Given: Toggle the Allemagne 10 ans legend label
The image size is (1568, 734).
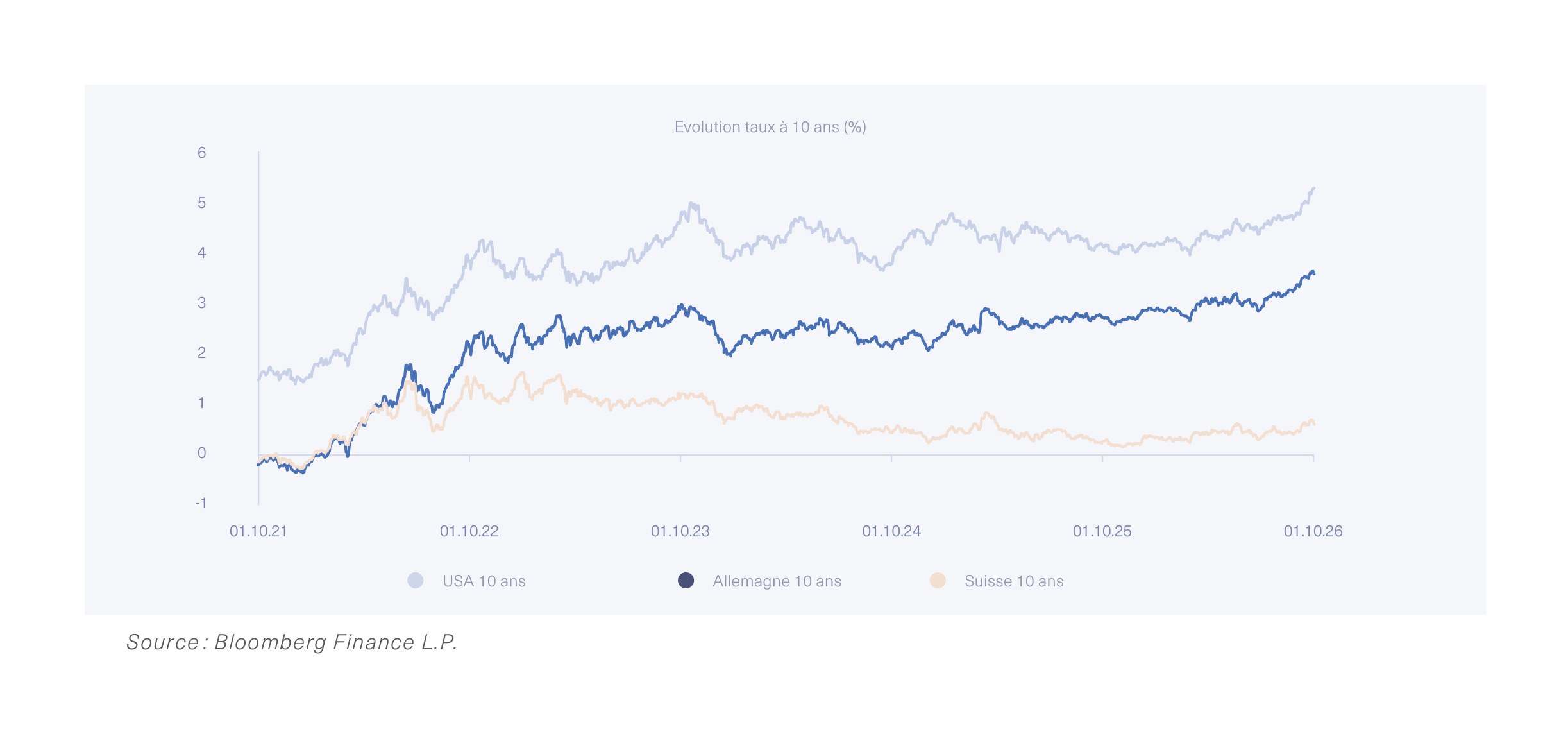Looking at the screenshot, I should click(777, 581).
